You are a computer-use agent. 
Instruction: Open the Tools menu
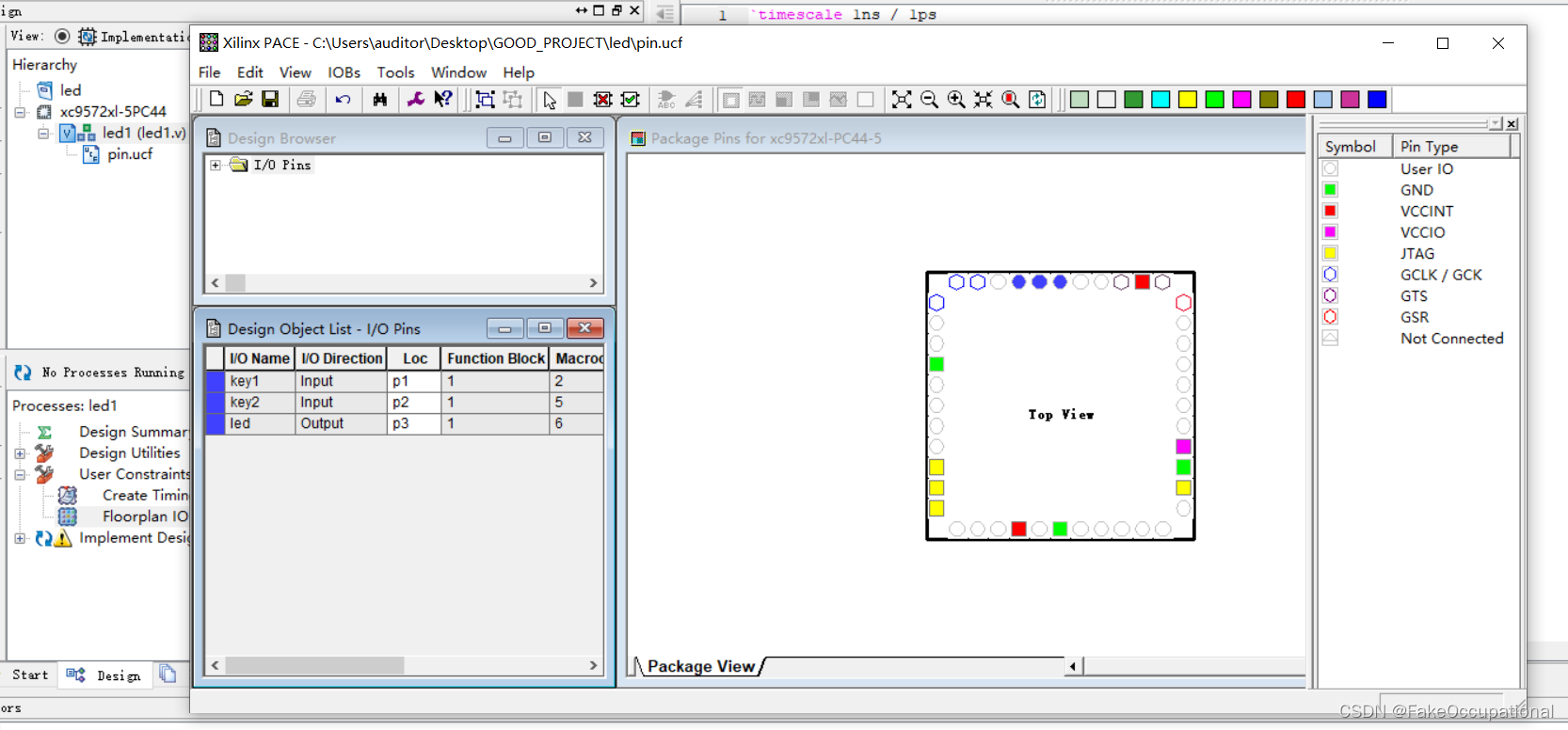(x=395, y=72)
